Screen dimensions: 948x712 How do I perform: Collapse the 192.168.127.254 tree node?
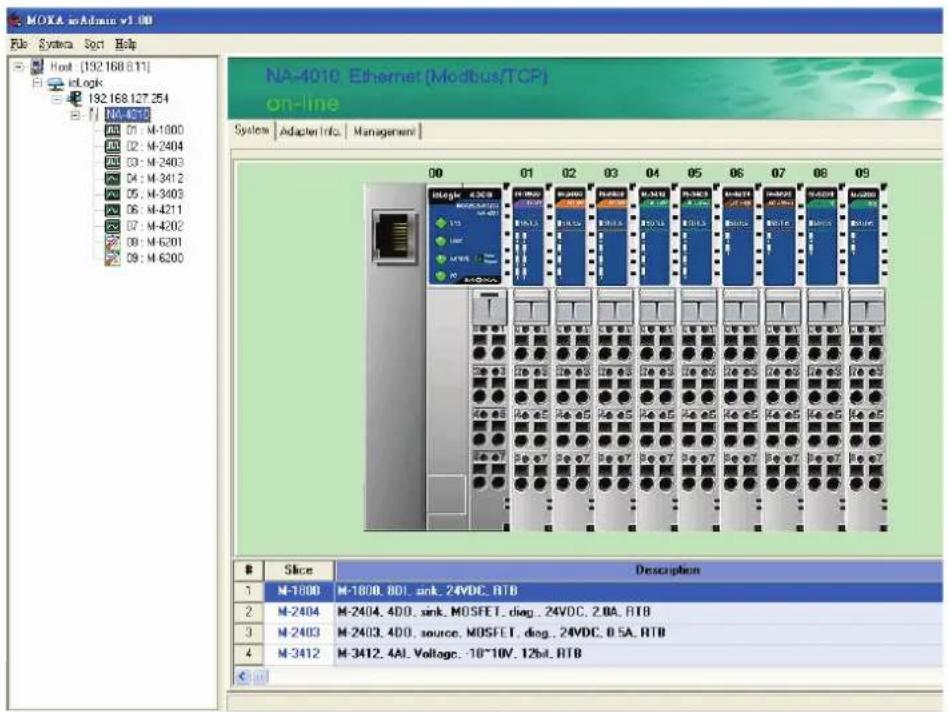[56, 98]
